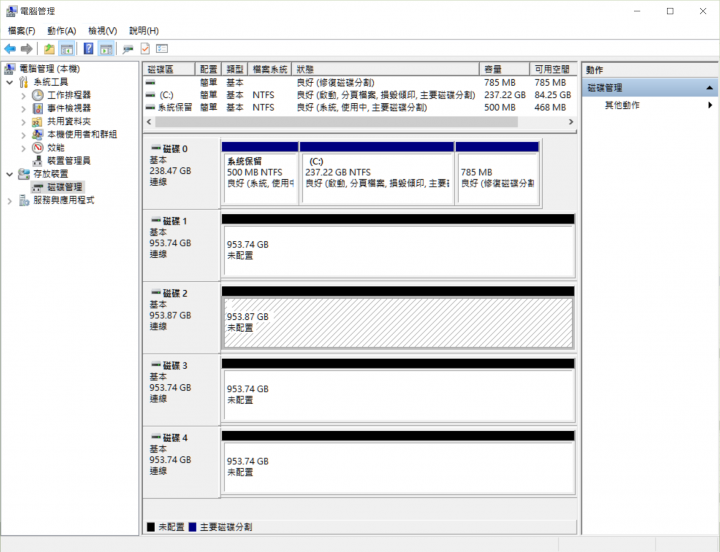Click the checkmark document toolbar icon
Viewport: 720px width, 552px height.
coord(145,49)
